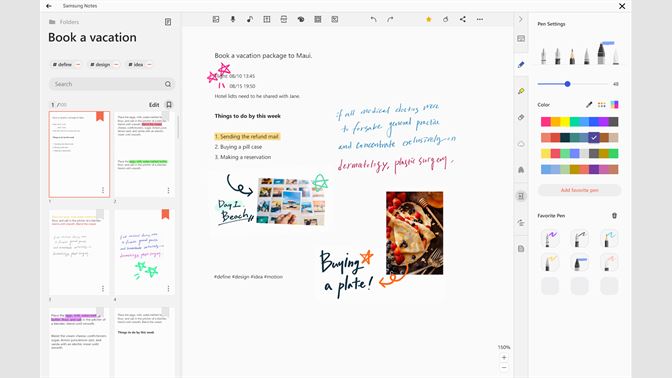
Task: Delete favorite pens with the trash icon
Action: (x=615, y=216)
